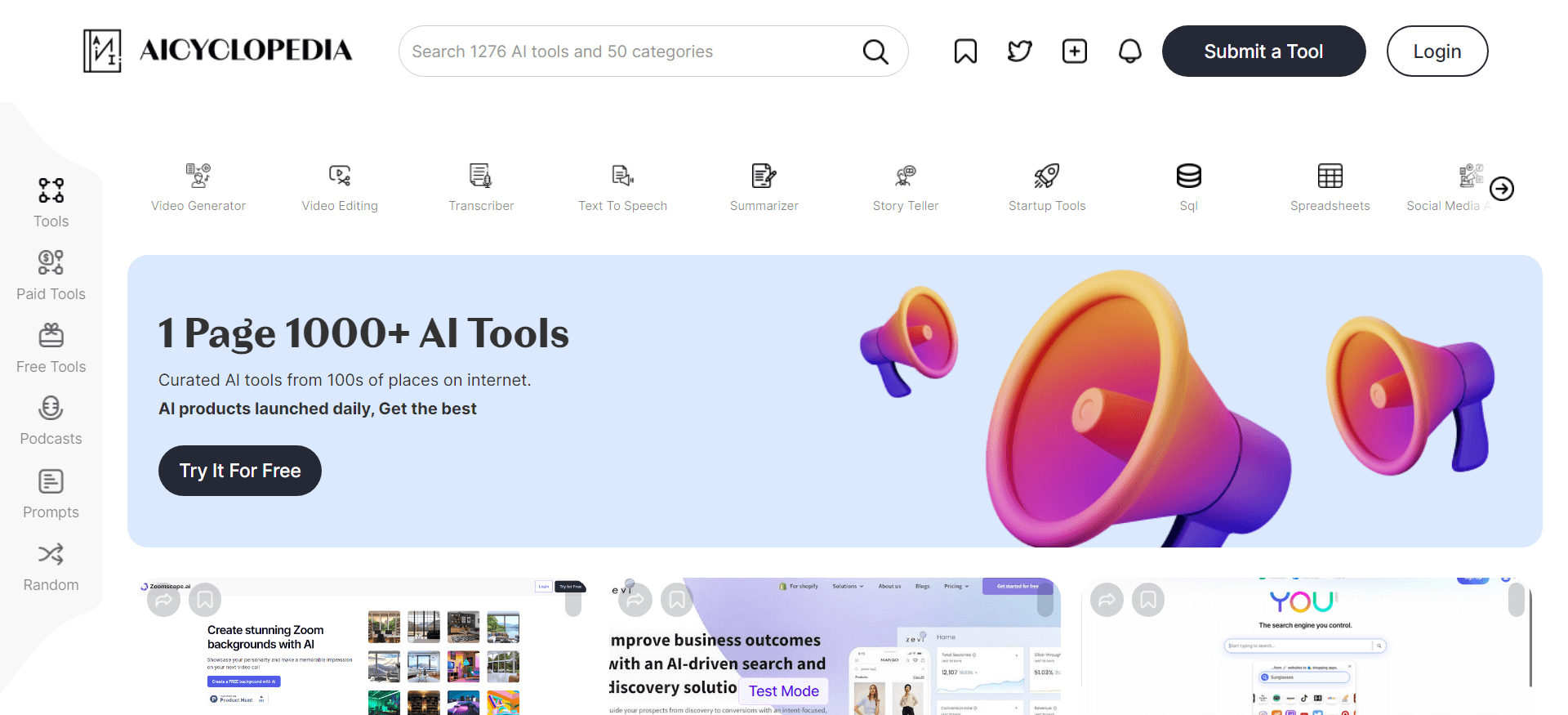1568x715 pixels.
Task: Click the Submit a Tool button
Action: pyautogui.click(x=1263, y=51)
